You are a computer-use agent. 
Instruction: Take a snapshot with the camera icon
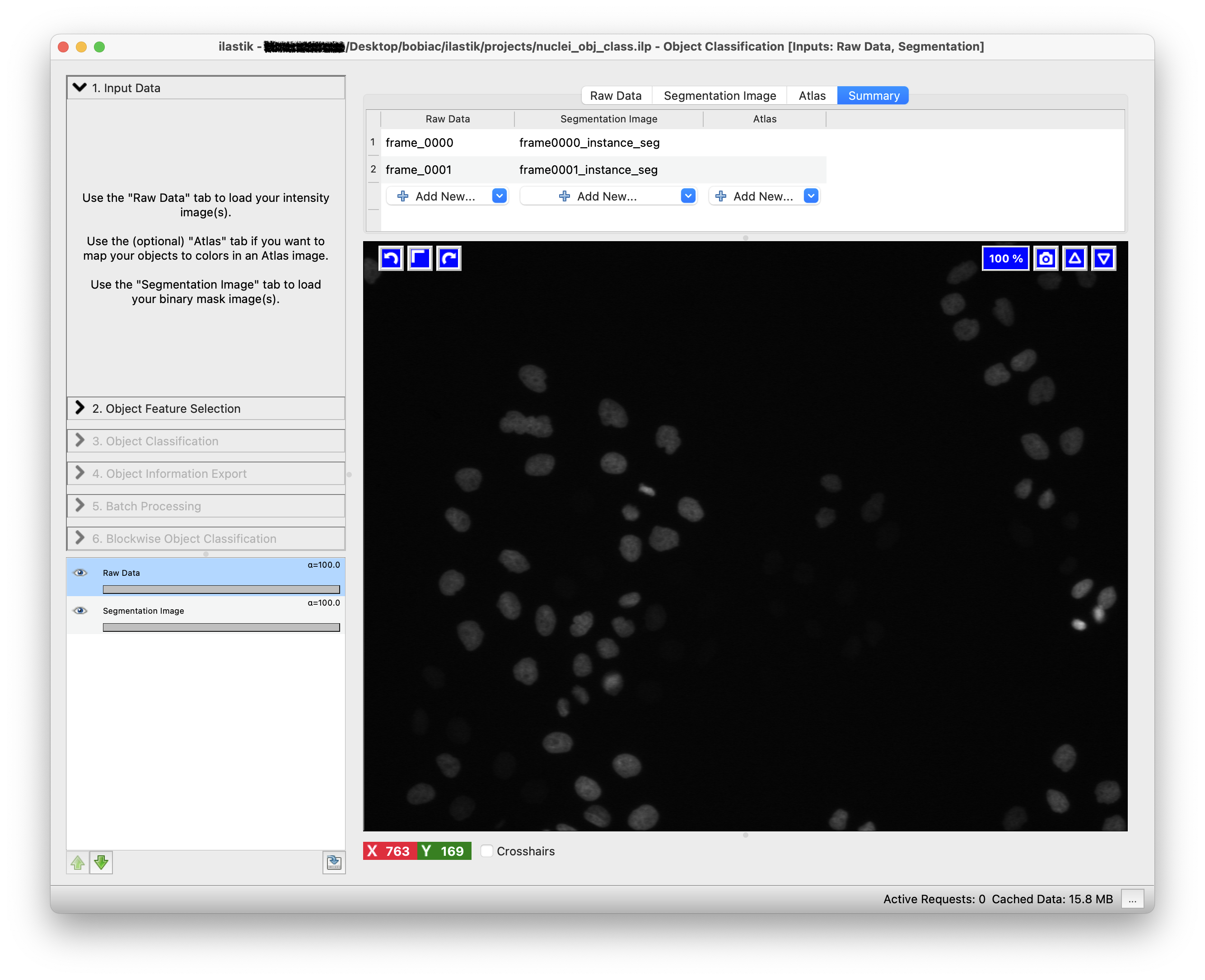[x=1045, y=258]
